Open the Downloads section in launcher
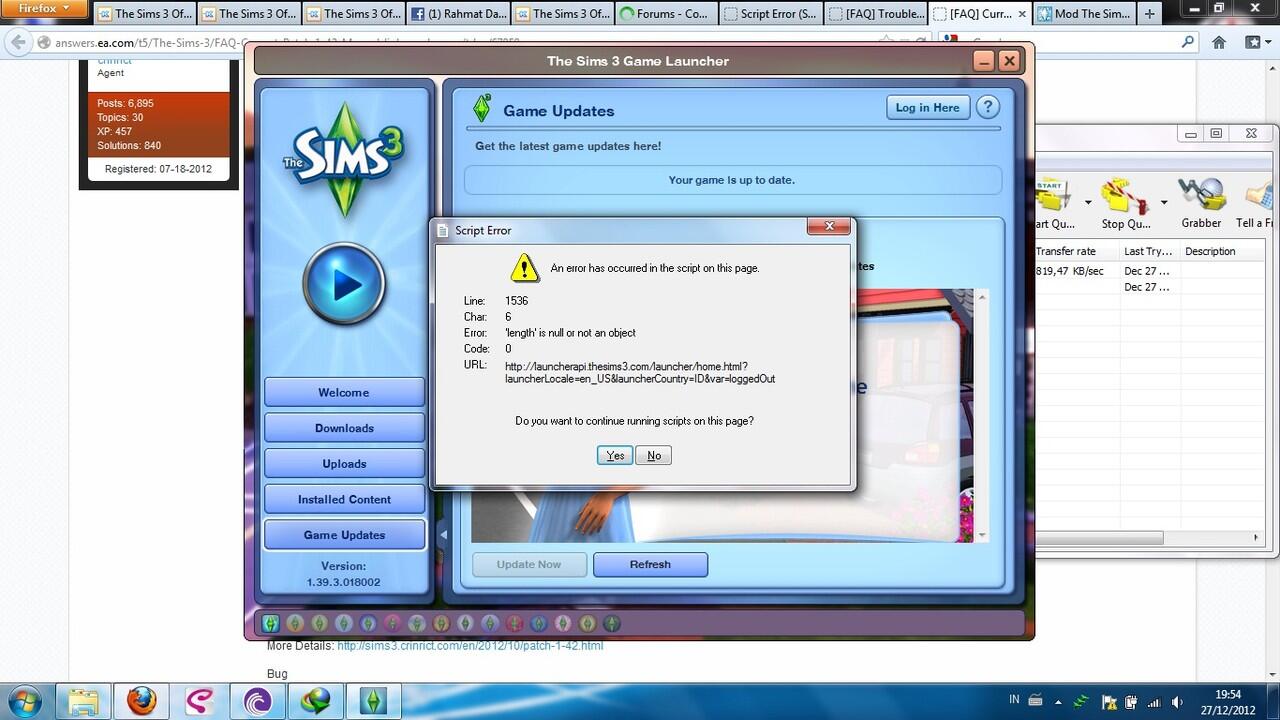The image size is (1280, 720). 344,428
